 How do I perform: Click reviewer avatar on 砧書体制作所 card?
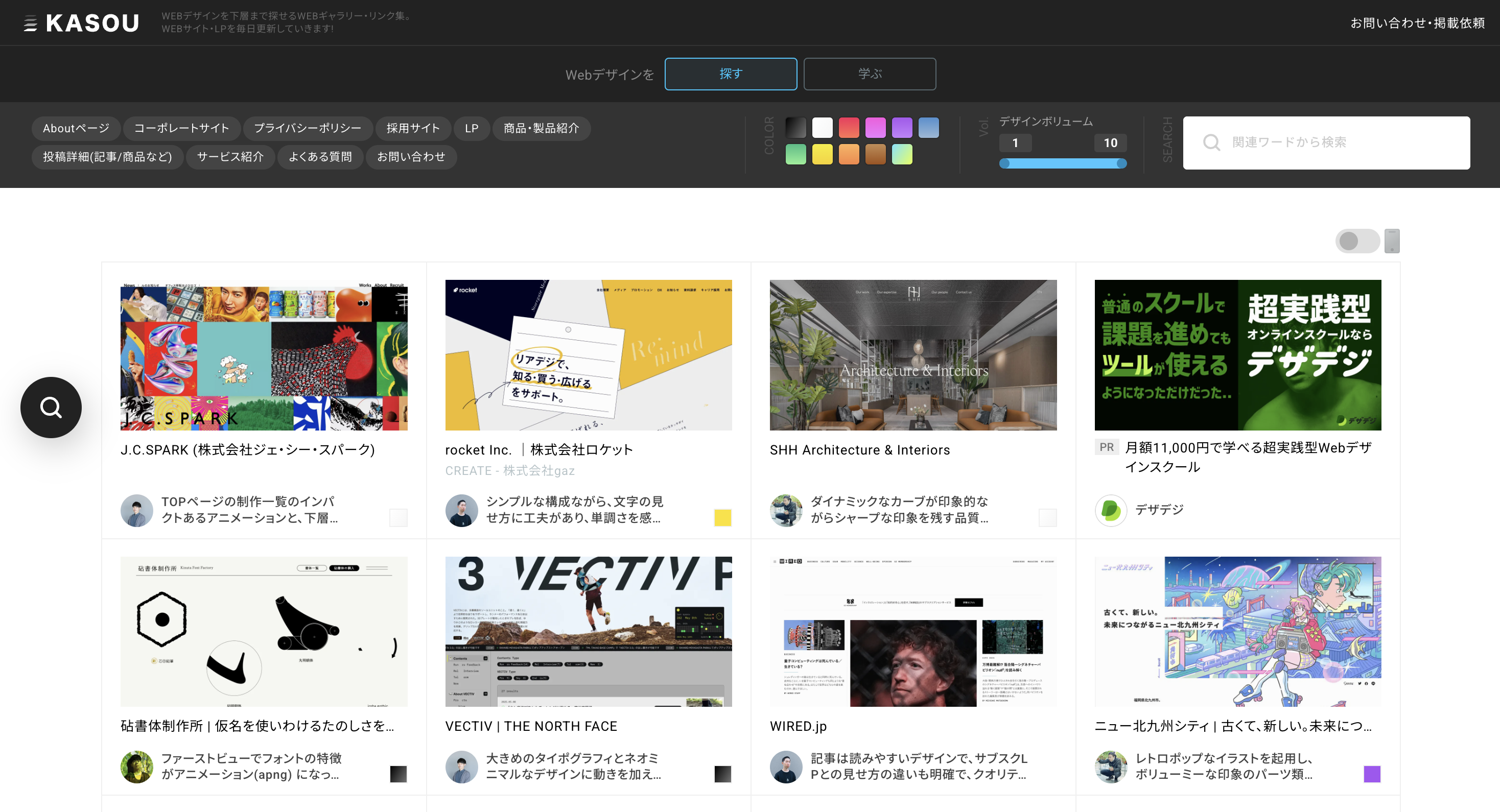coord(137,767)
